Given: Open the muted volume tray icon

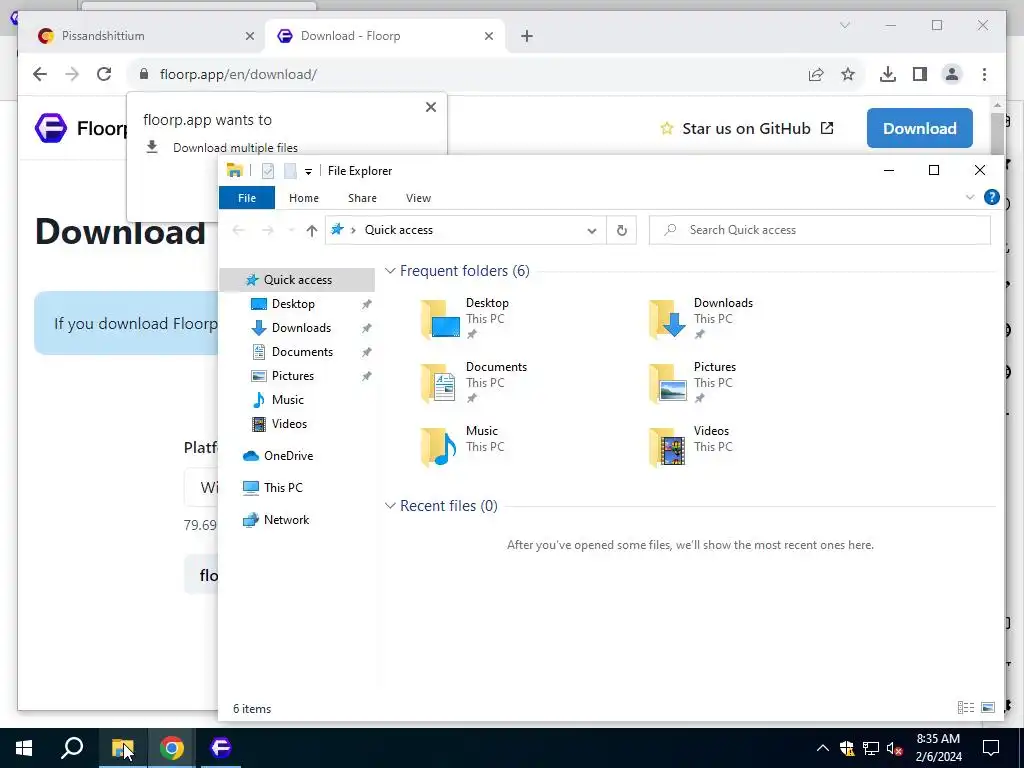Looking at the screenshot, I should coord(895,748).
